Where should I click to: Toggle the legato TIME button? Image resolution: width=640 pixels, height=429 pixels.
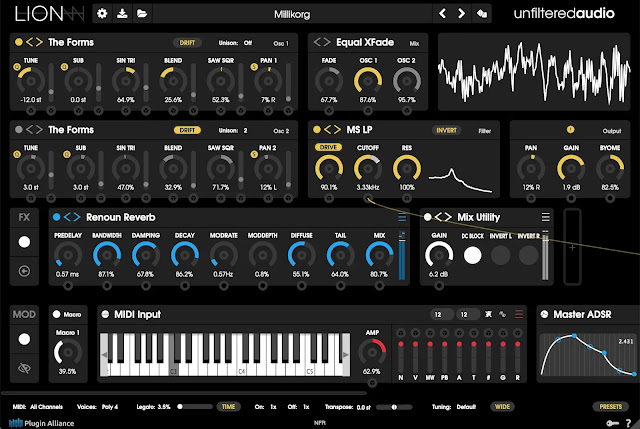[228, 407]
